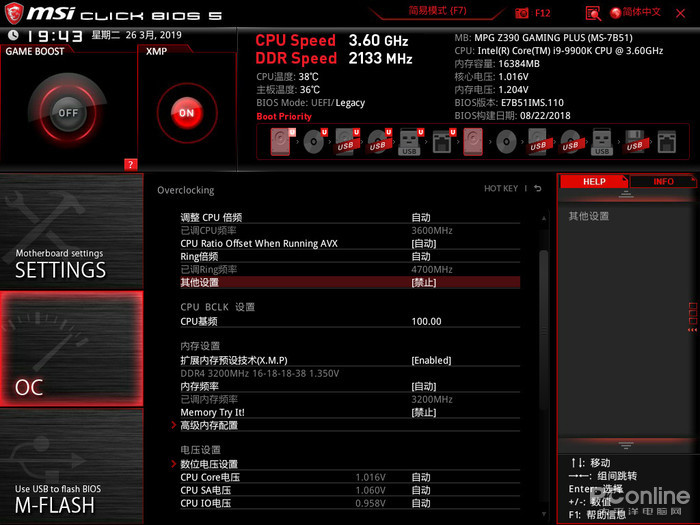Click the F12 screenshot camera icon

click(522, 13)
